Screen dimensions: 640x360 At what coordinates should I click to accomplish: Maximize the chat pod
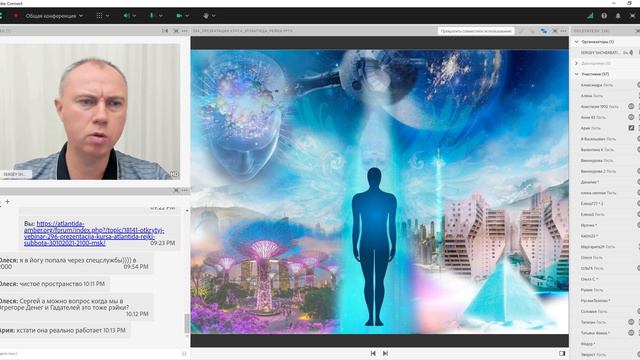(x=176, y=190)
